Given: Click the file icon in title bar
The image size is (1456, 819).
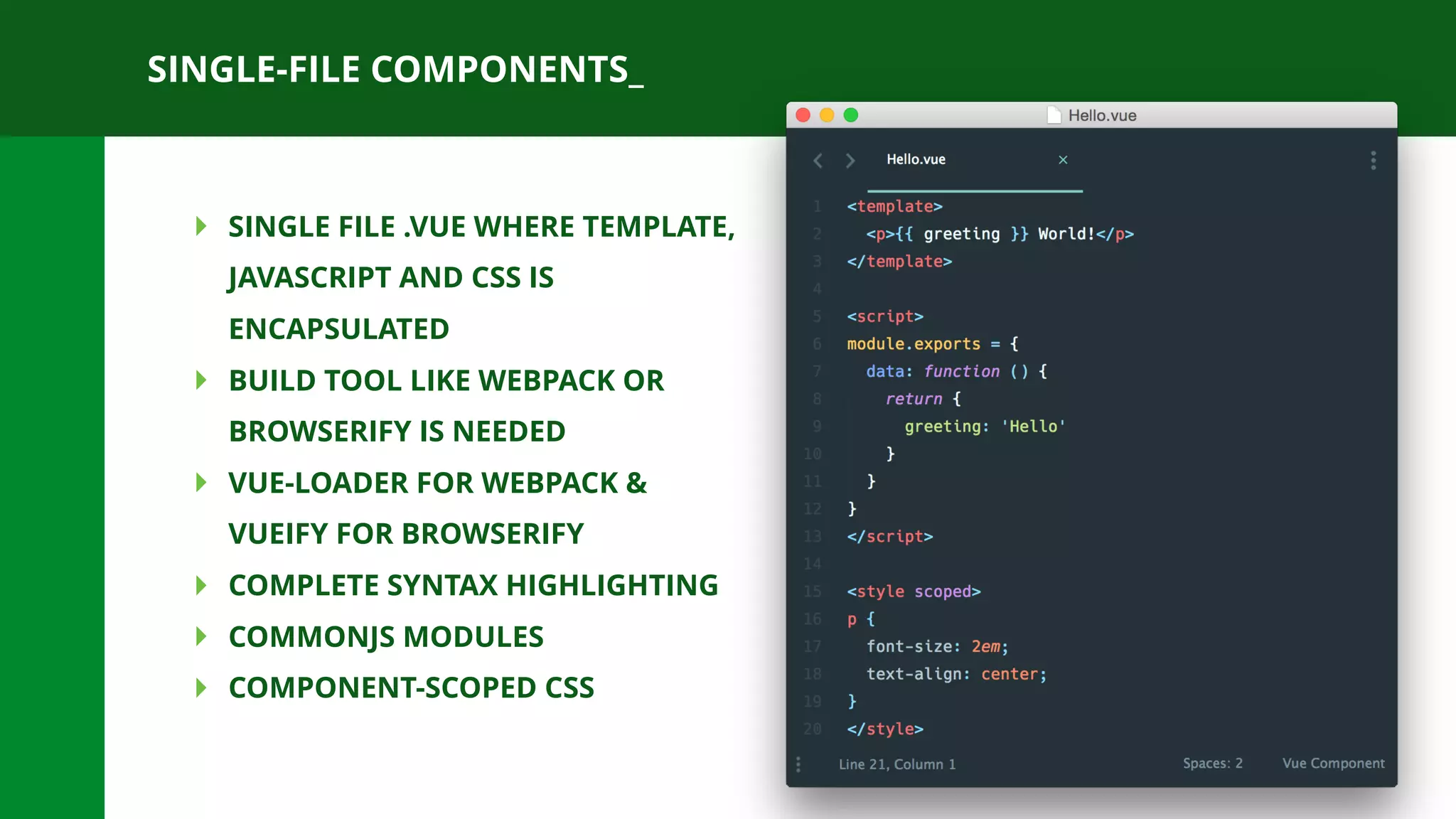Looking at the screenshot, I should (1054, 115).
